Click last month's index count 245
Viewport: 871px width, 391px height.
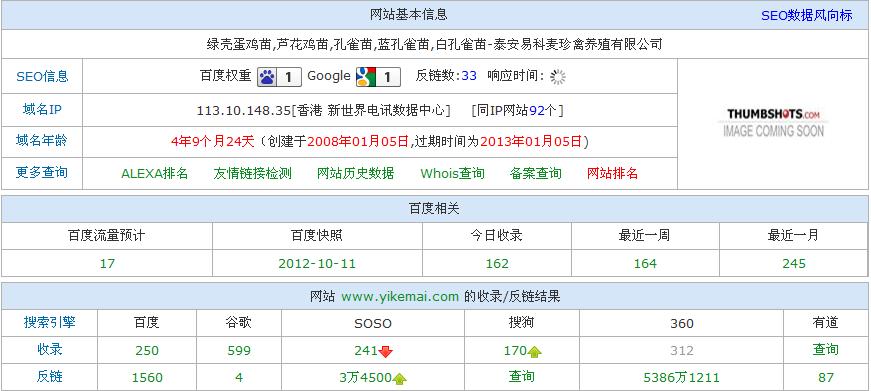[x=794, y=263]
